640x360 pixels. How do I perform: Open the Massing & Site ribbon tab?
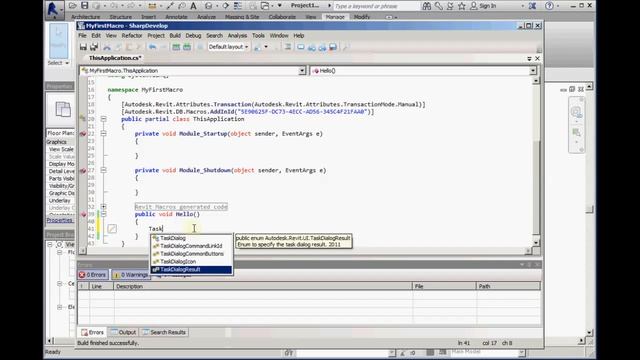pos(242,17)
